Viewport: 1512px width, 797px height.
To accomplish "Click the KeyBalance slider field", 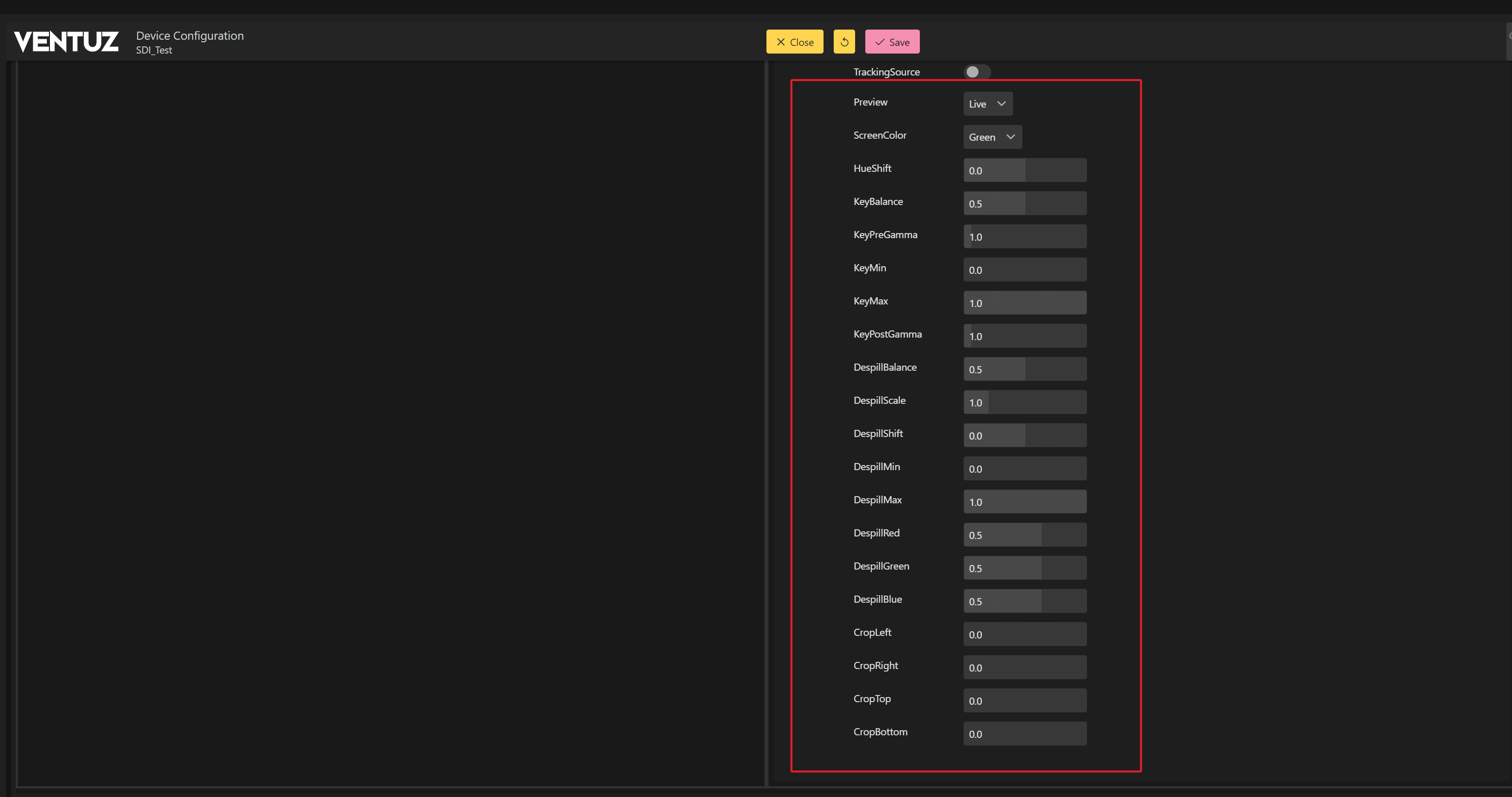I will (1024, 203).
